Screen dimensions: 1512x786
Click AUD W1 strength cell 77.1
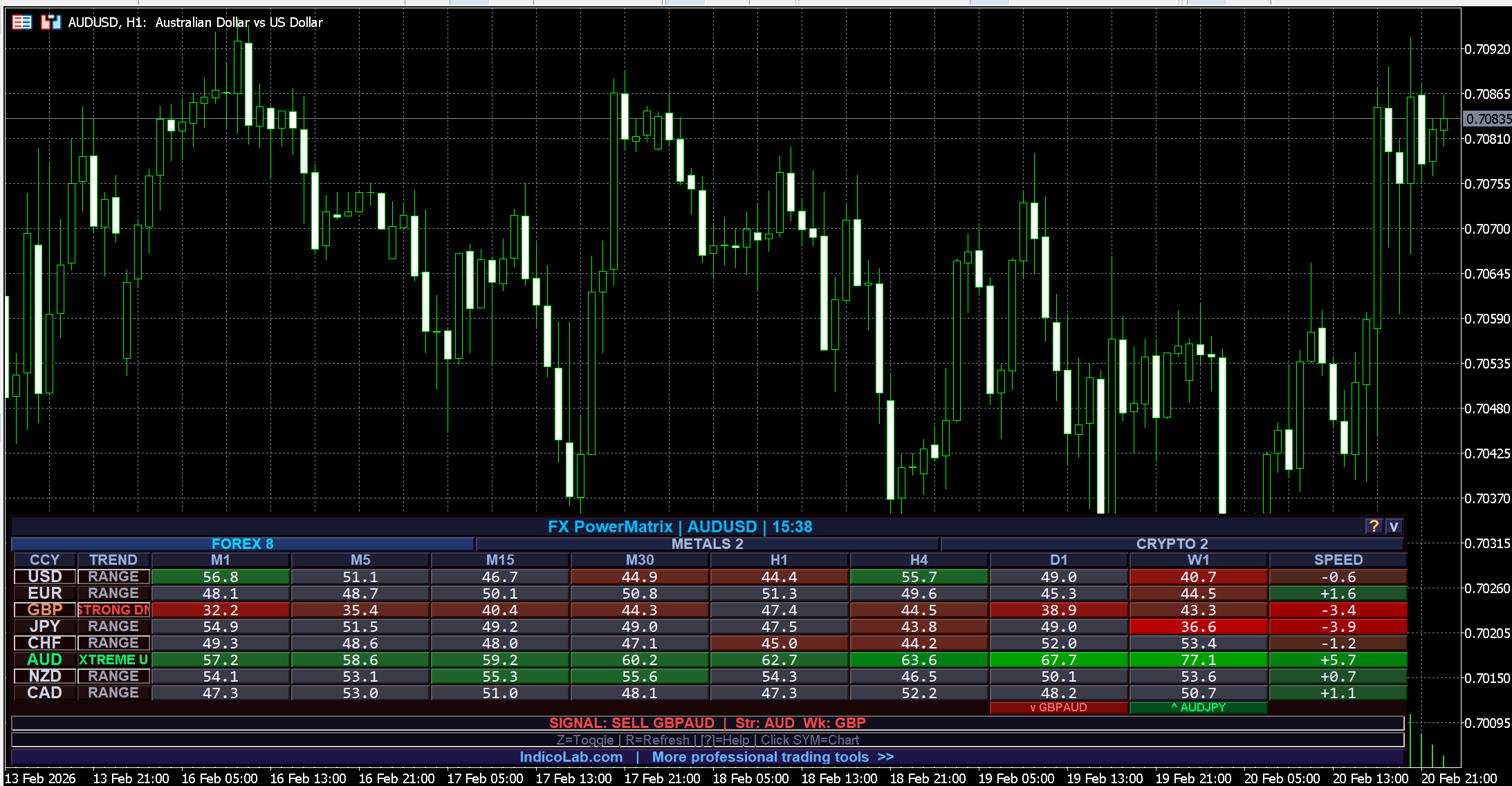(x=1198, y=659)
